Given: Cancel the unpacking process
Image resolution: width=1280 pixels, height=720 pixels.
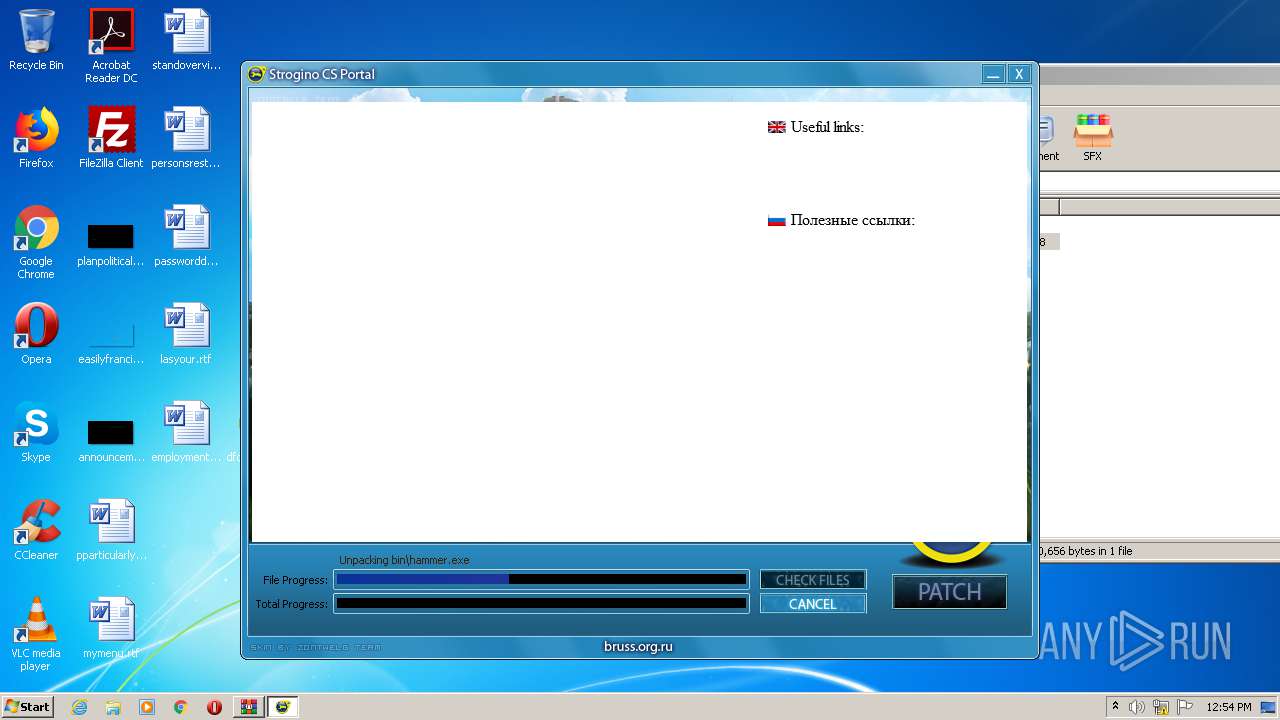Looking at the screenshot, I should (812, 604).
